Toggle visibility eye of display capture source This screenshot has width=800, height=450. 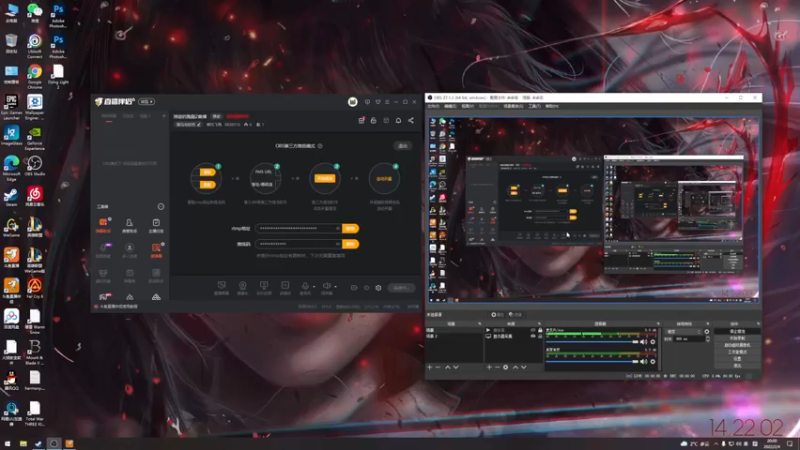coord(533,336)
